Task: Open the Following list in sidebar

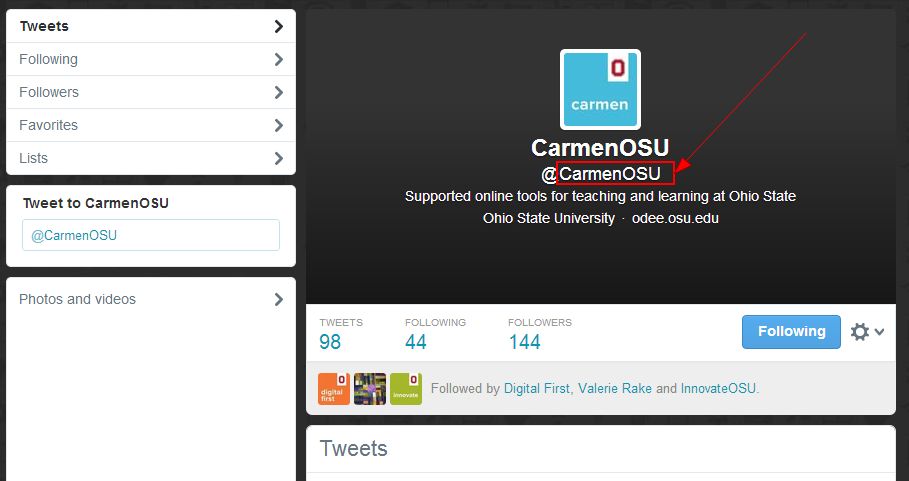Action: [151, 59]
